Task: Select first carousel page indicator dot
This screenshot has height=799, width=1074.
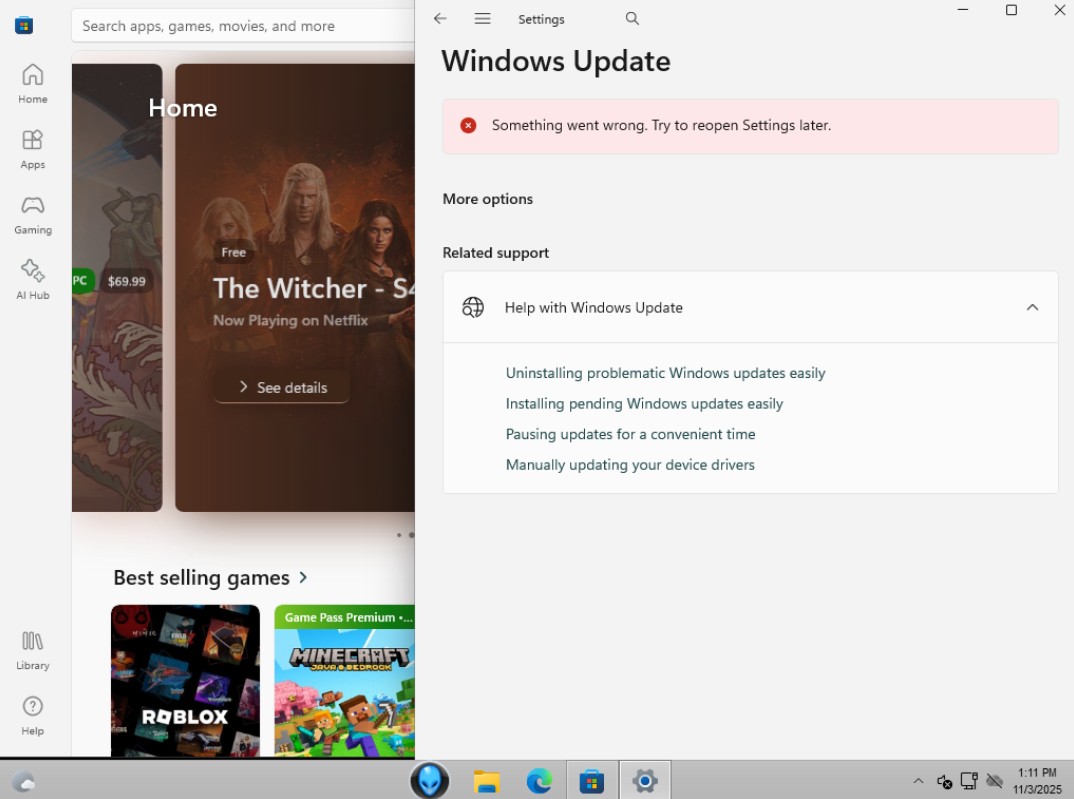Action: 399,535
